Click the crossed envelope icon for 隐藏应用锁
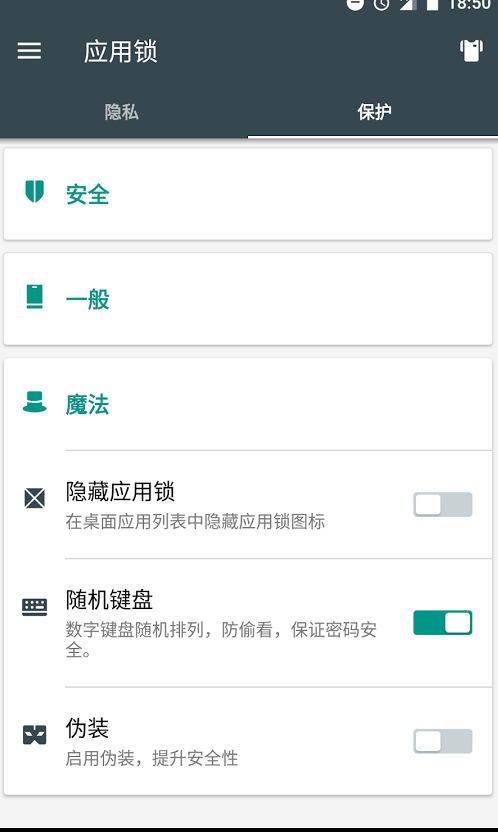 point(34,498)
